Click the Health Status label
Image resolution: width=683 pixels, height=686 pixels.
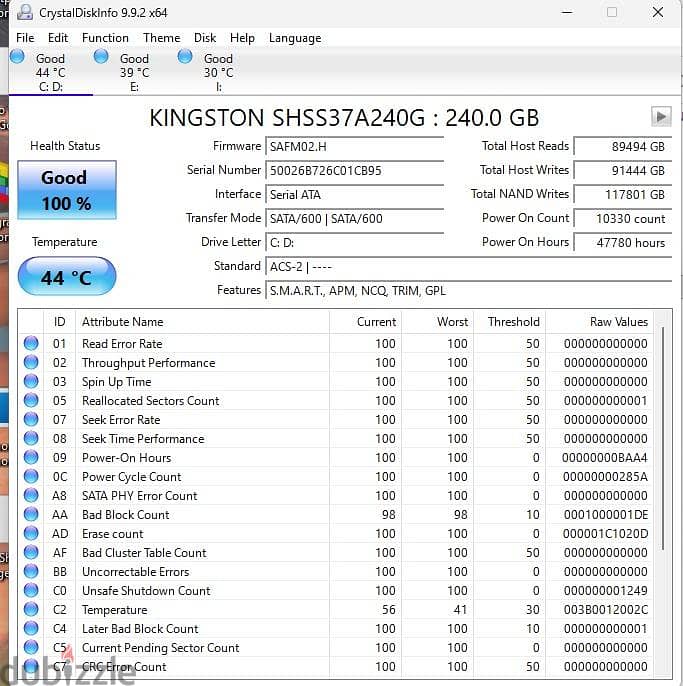65,146
